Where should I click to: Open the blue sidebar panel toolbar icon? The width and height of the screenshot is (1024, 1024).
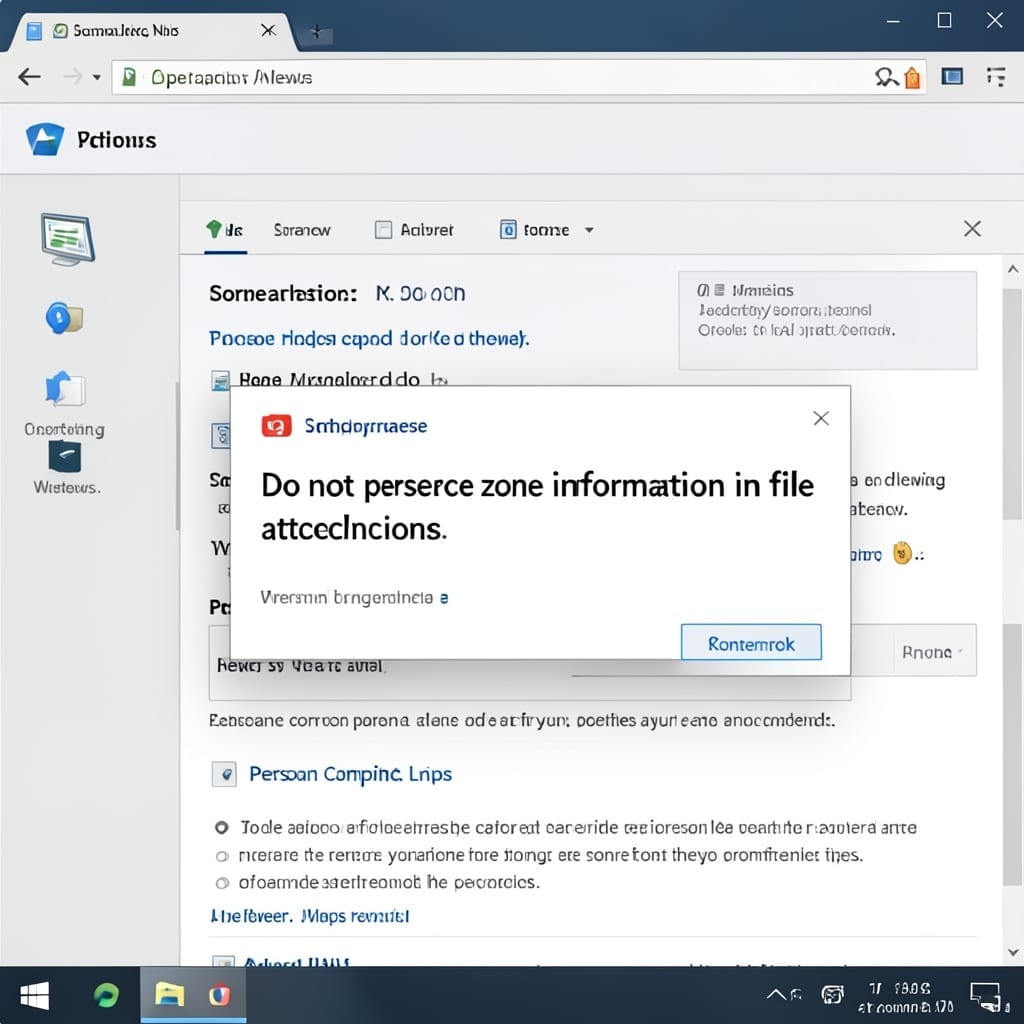pyautogui.click(x=952, y=77)
